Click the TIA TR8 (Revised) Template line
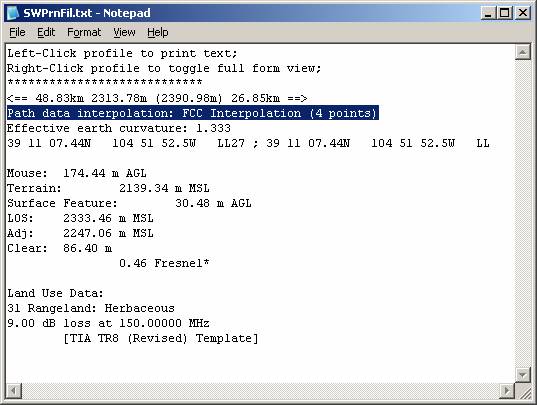 pyautogui.click(x=161, y=338)
